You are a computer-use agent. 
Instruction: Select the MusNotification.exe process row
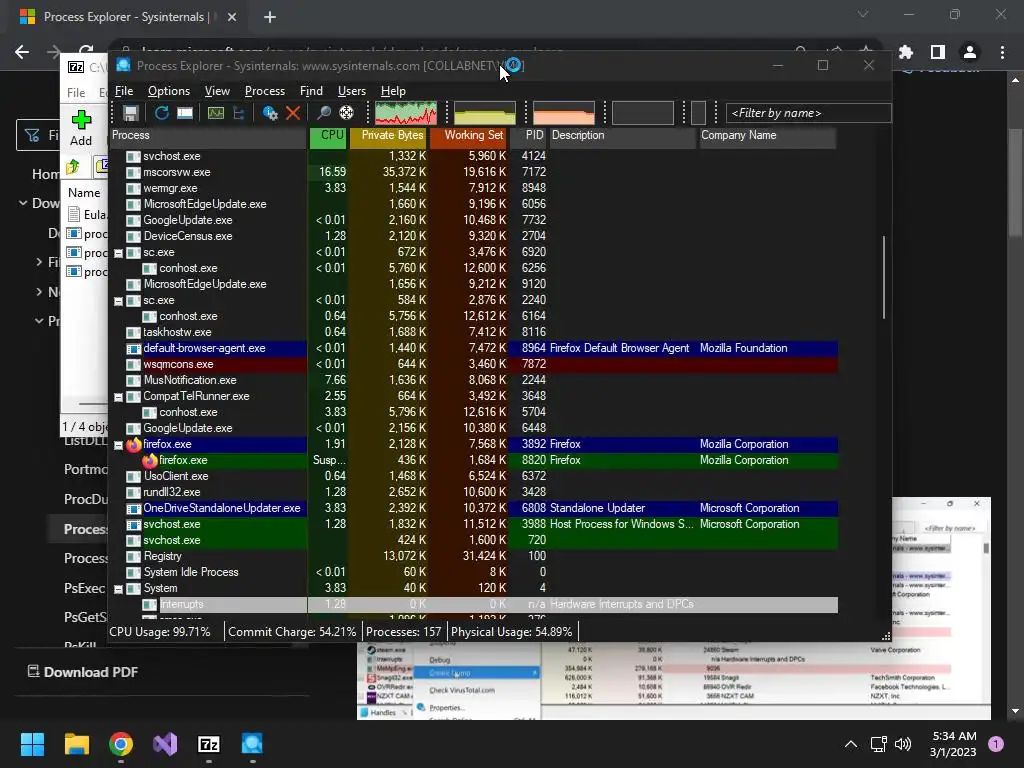point(473,380)
